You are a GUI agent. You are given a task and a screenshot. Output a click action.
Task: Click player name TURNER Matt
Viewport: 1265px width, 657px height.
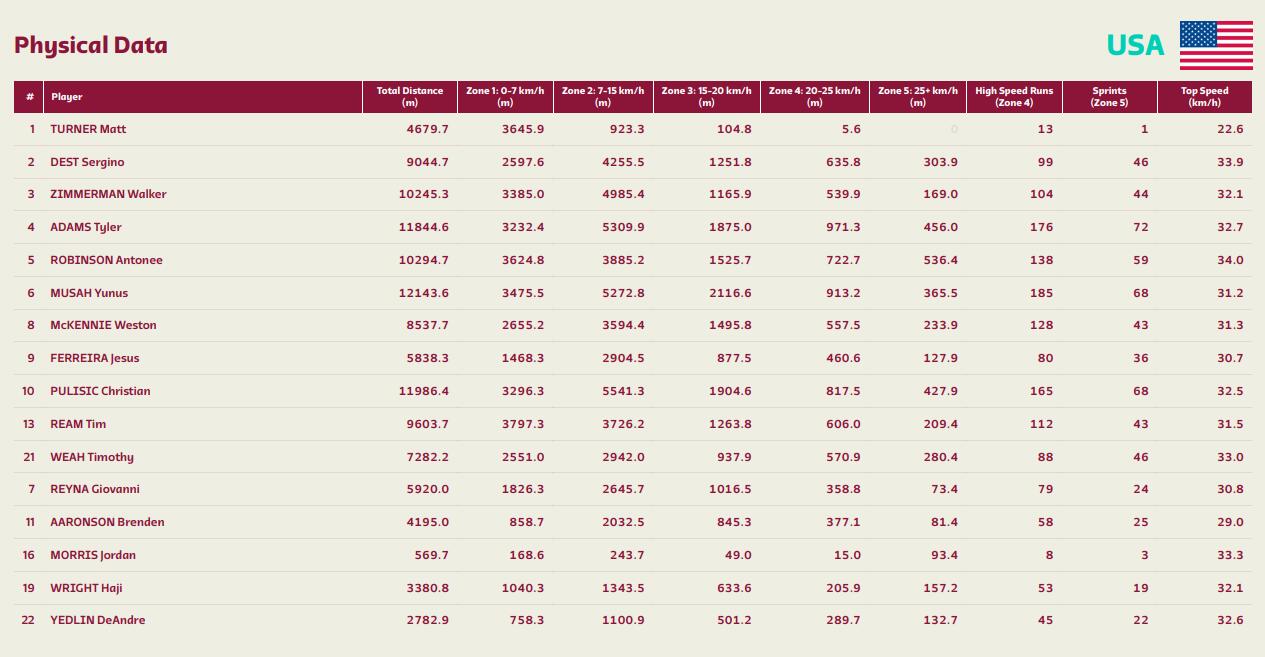tap(88, 129)
